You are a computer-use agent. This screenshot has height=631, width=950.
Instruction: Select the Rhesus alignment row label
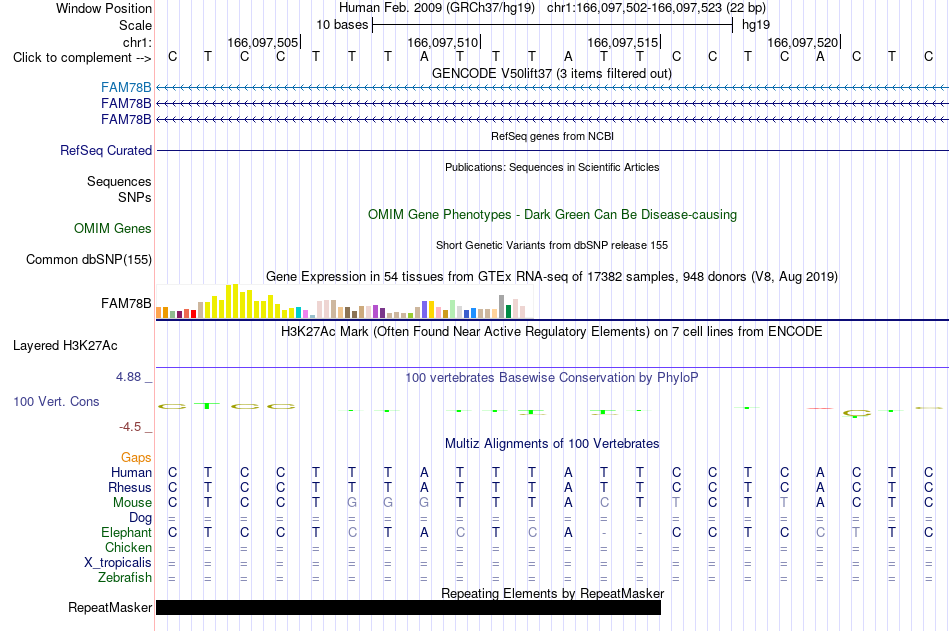click(x=130, y=487)
